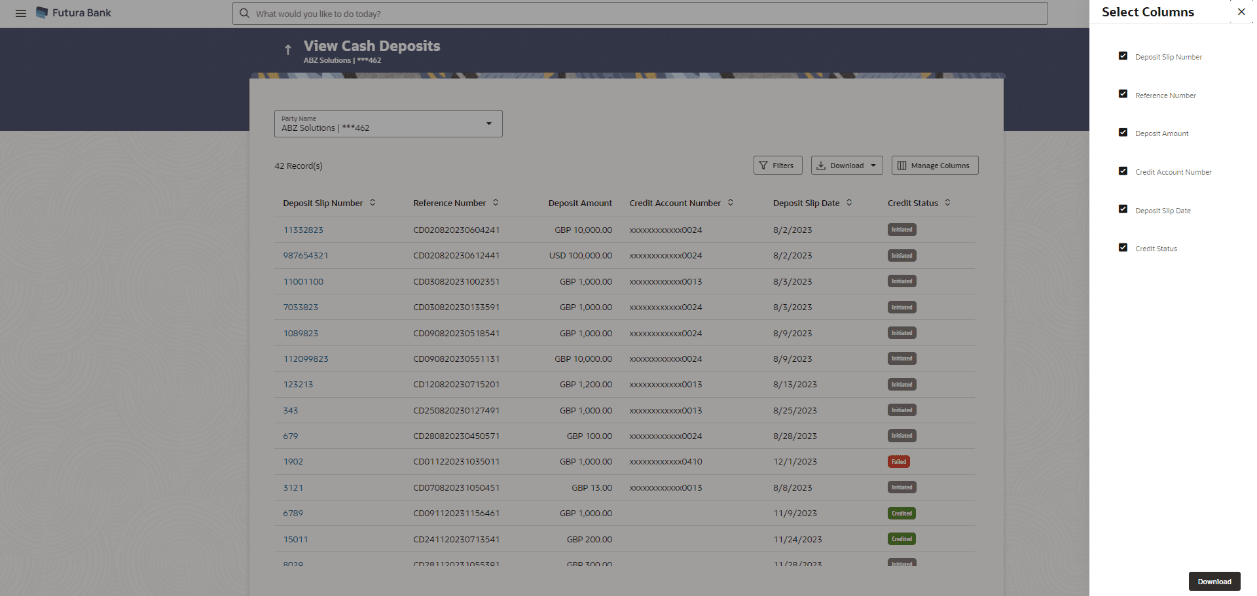Image resolution: width=1257 pixels, height=596 pixels.
Task: Click the Manage Columns button
Action: (934, 166)
